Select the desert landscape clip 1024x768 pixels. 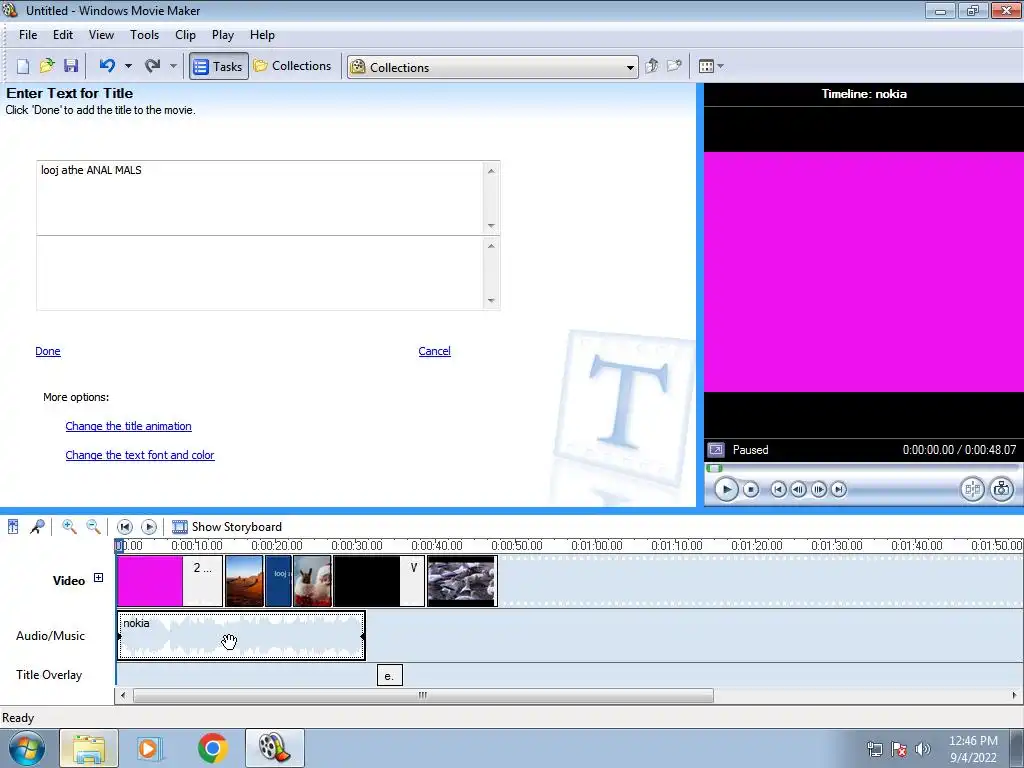pyautogui.click(x=244, y=581)
